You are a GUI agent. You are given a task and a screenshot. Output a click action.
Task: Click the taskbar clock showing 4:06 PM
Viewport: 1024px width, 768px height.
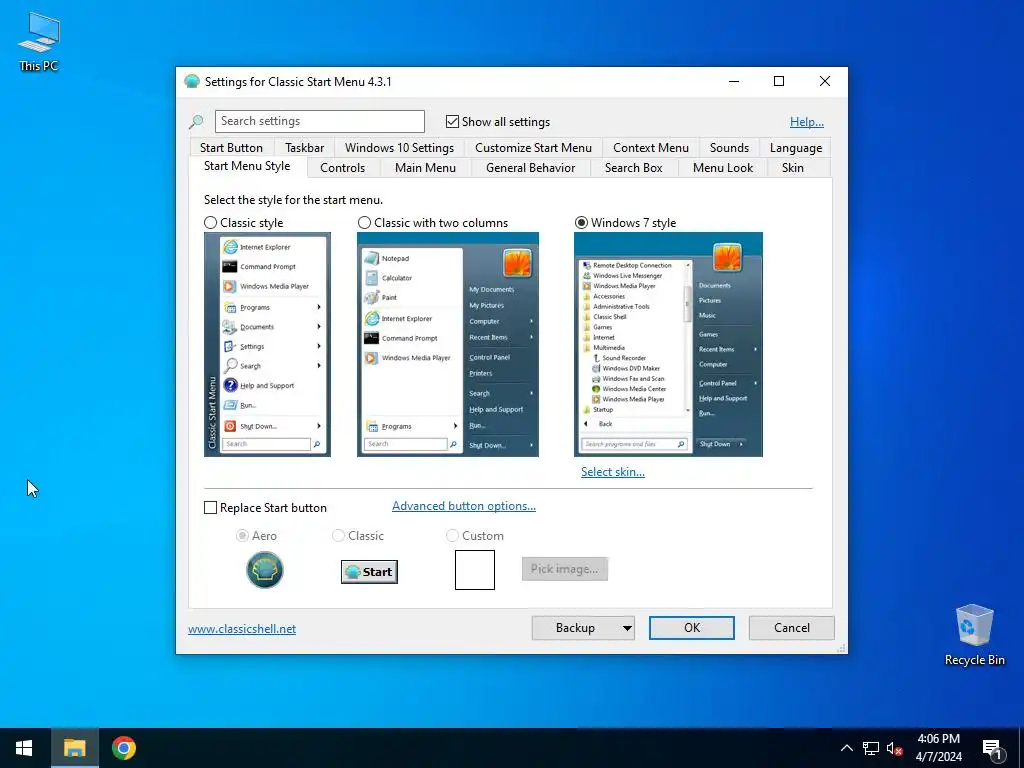[938, 748]
